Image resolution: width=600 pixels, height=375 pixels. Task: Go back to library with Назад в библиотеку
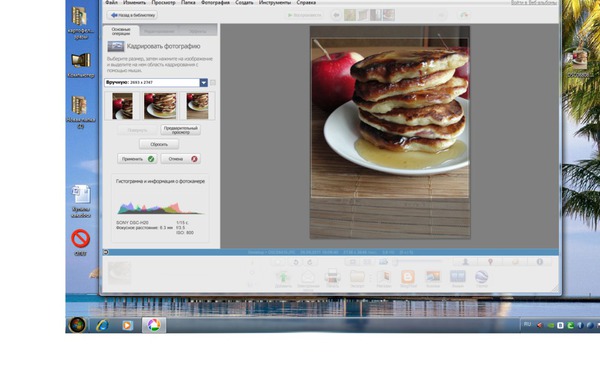[132, 15]
